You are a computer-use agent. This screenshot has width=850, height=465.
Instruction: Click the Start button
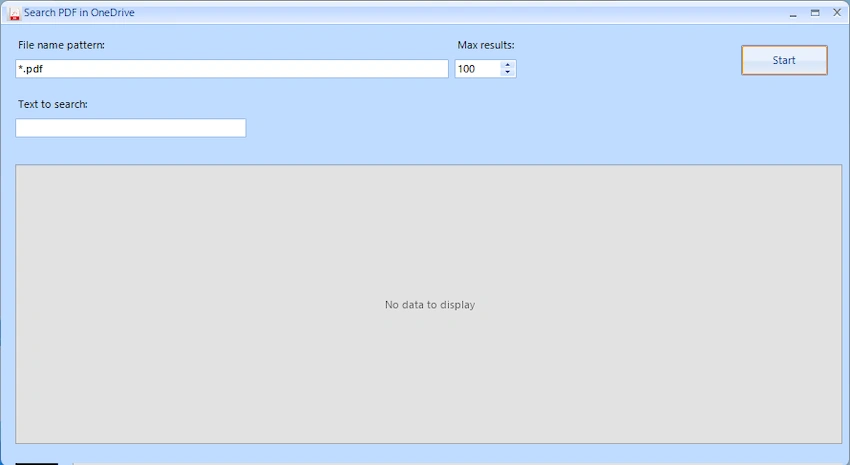coord(784,60)
